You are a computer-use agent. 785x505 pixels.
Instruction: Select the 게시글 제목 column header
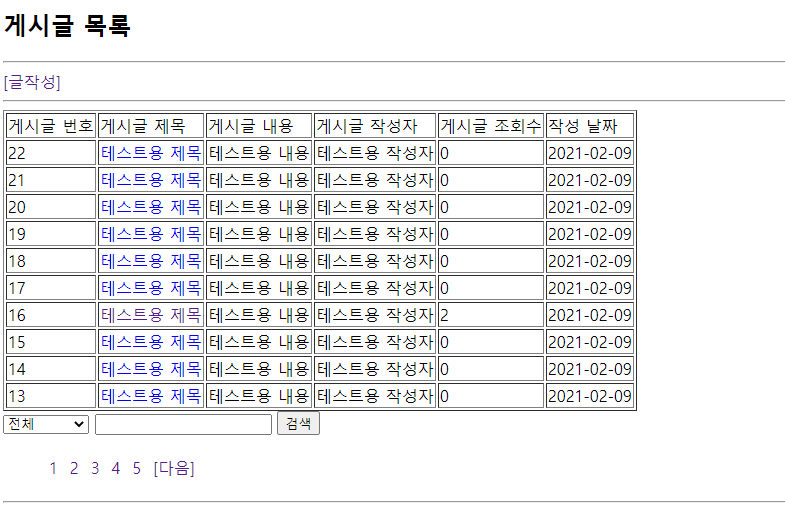tap(151, 126)
